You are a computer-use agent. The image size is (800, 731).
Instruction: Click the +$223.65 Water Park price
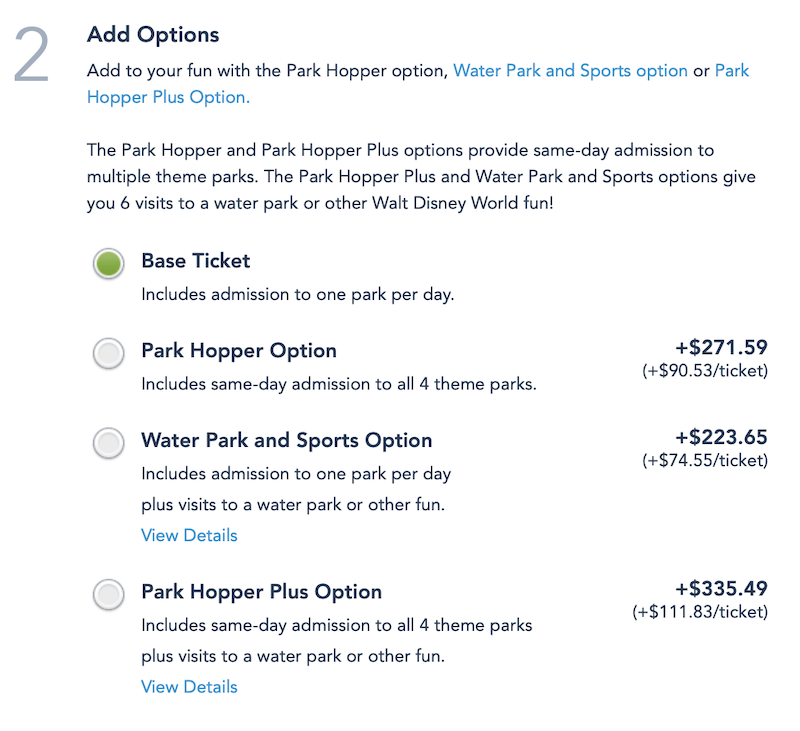pos(721,438)
